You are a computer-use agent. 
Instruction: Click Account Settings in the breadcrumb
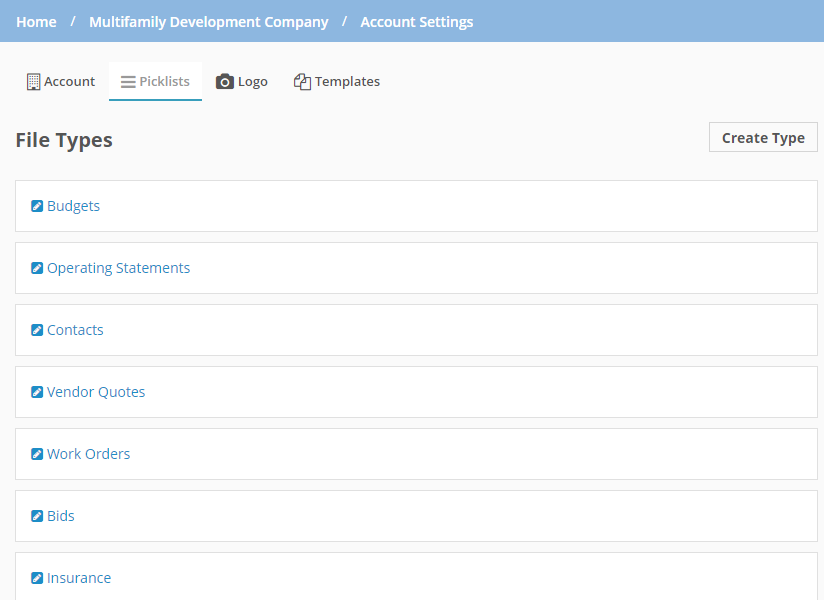(x=417, y=22)
